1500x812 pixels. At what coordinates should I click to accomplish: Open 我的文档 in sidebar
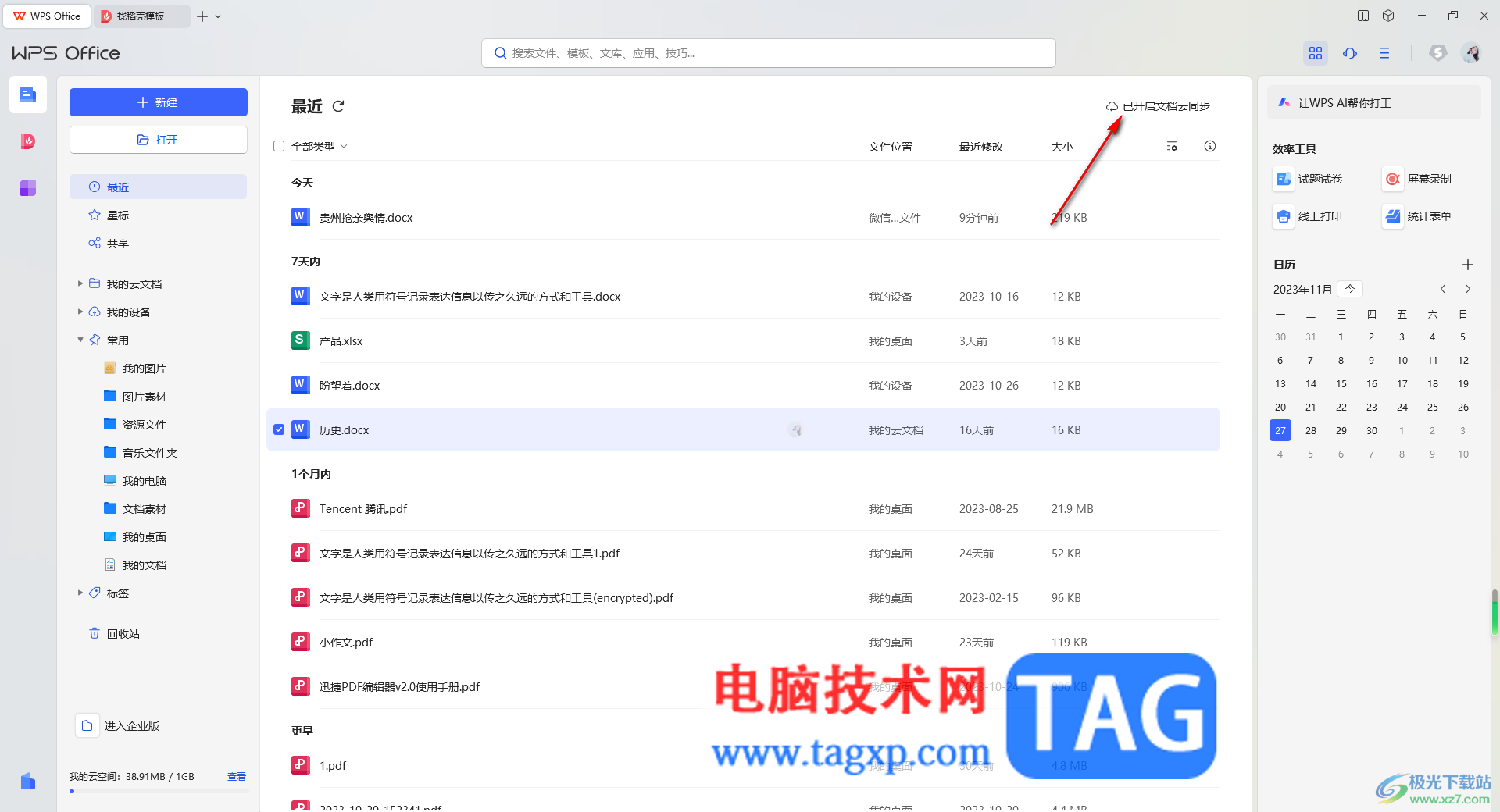pyautogui.click(x=136, y=565)
